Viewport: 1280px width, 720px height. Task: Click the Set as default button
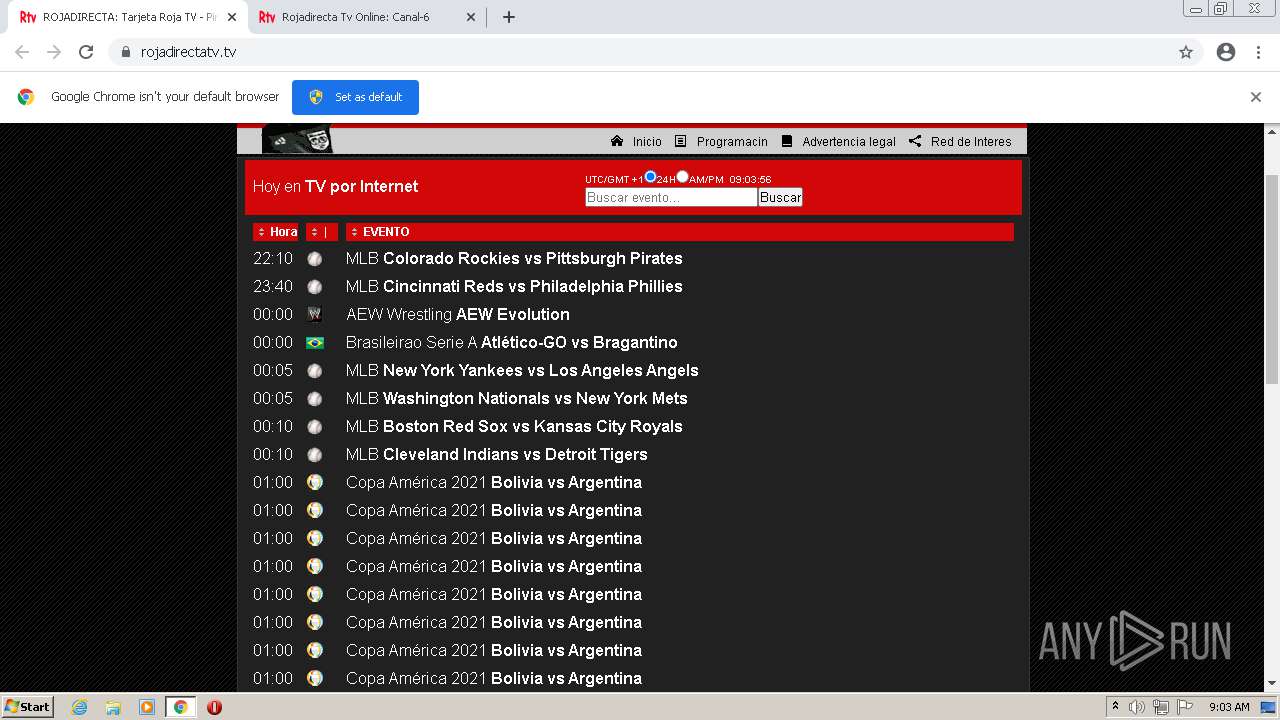point(355,97)
